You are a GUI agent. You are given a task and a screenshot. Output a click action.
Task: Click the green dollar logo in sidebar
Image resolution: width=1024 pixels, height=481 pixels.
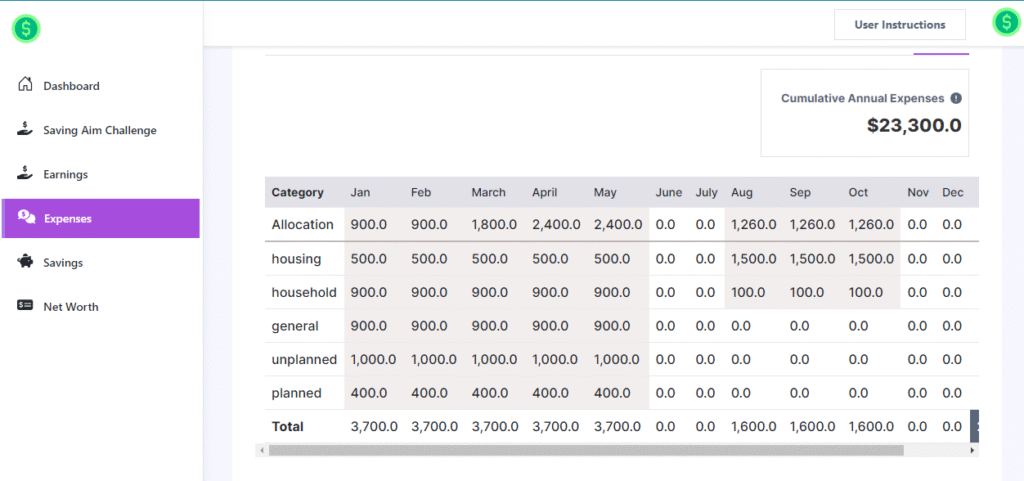26,29
